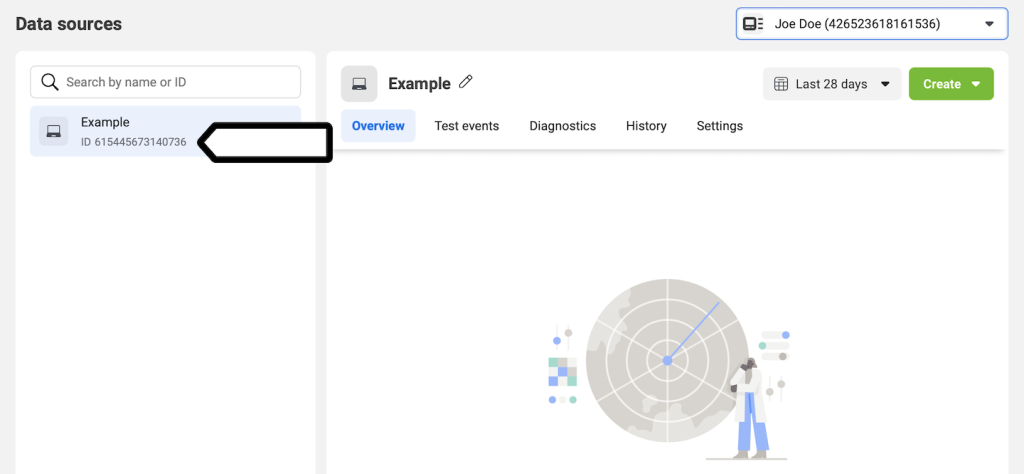This screenshot has width=1024, height=474.
Task: Click the Data sources page heading
Action: [69, 24]
